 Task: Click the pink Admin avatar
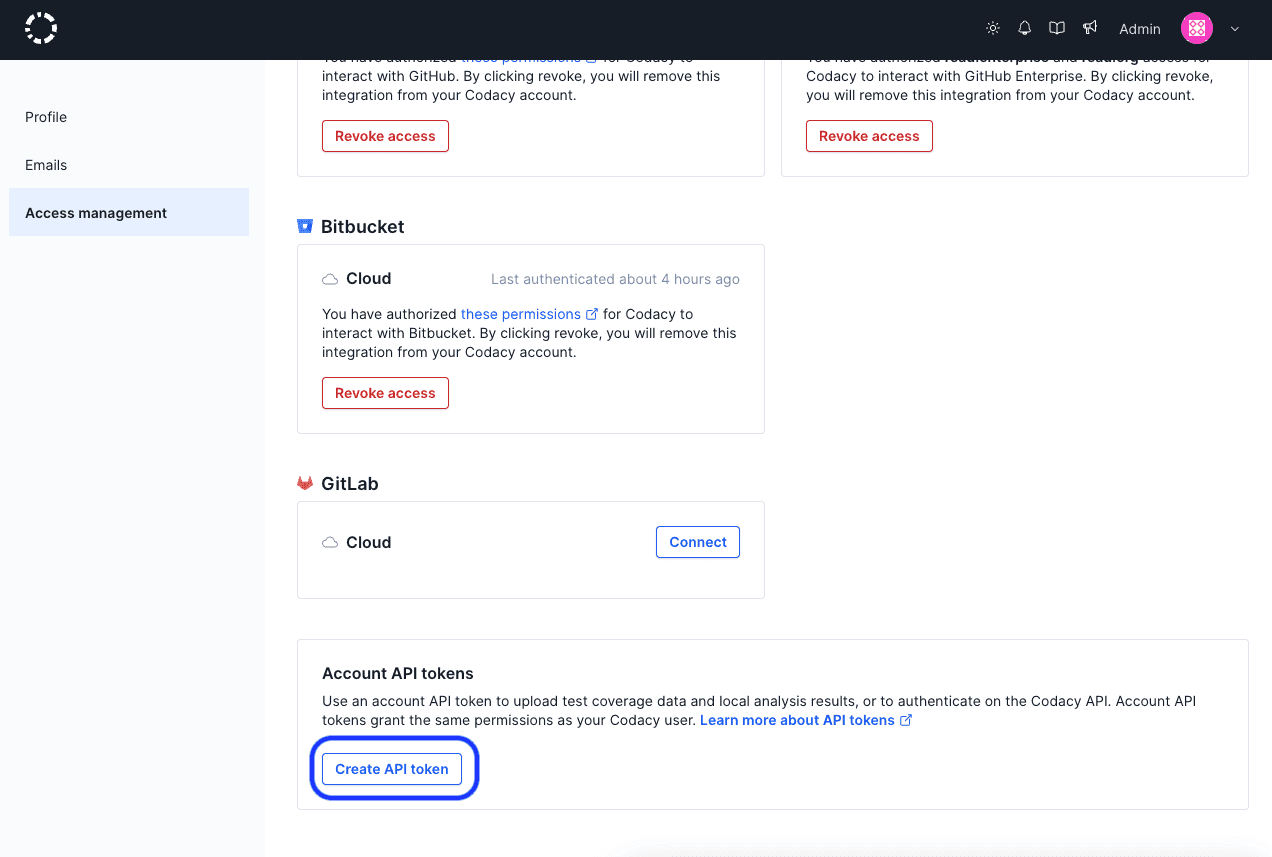tap(1196, 28)
